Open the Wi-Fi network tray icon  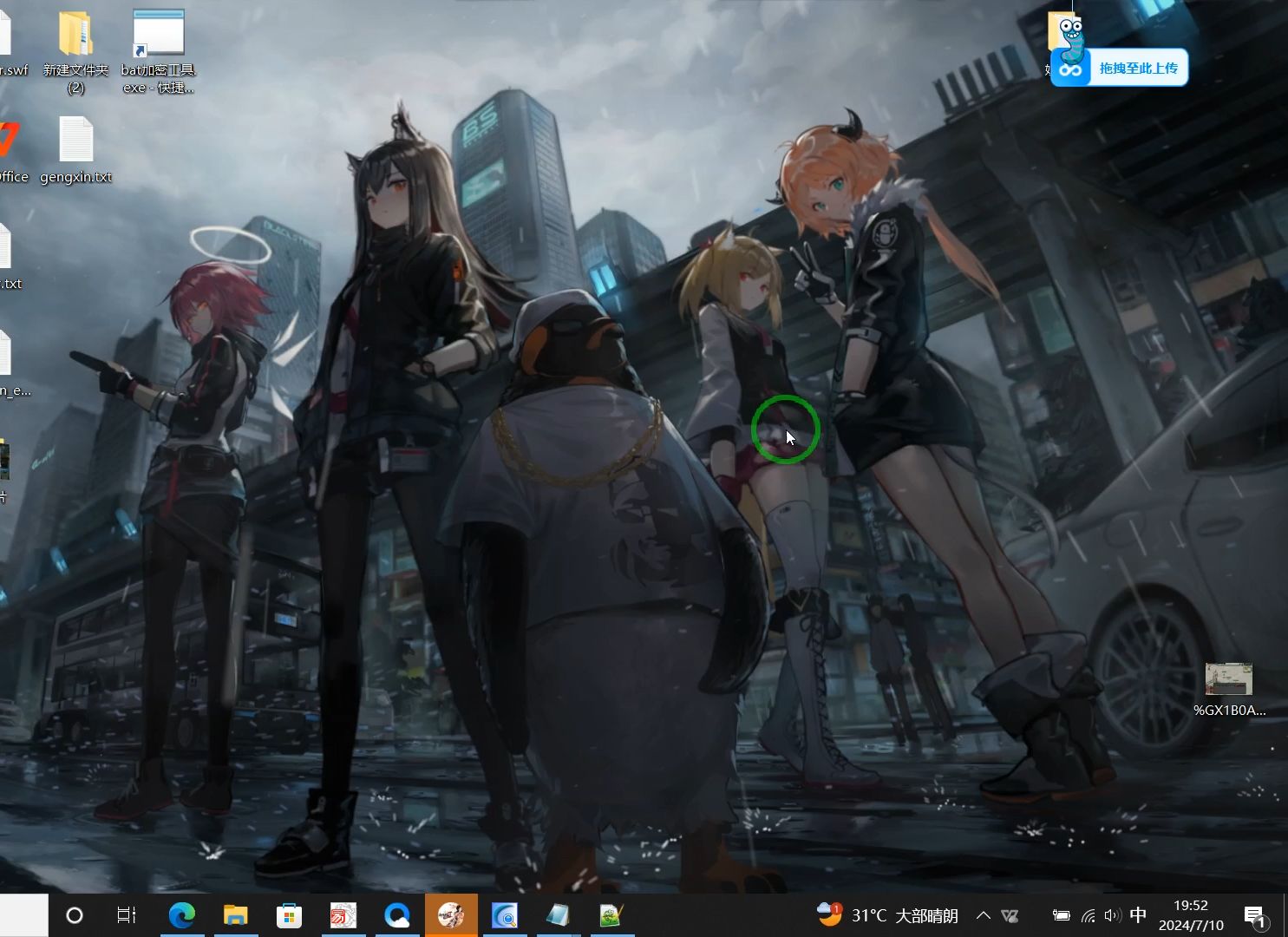coord(1089,915)
